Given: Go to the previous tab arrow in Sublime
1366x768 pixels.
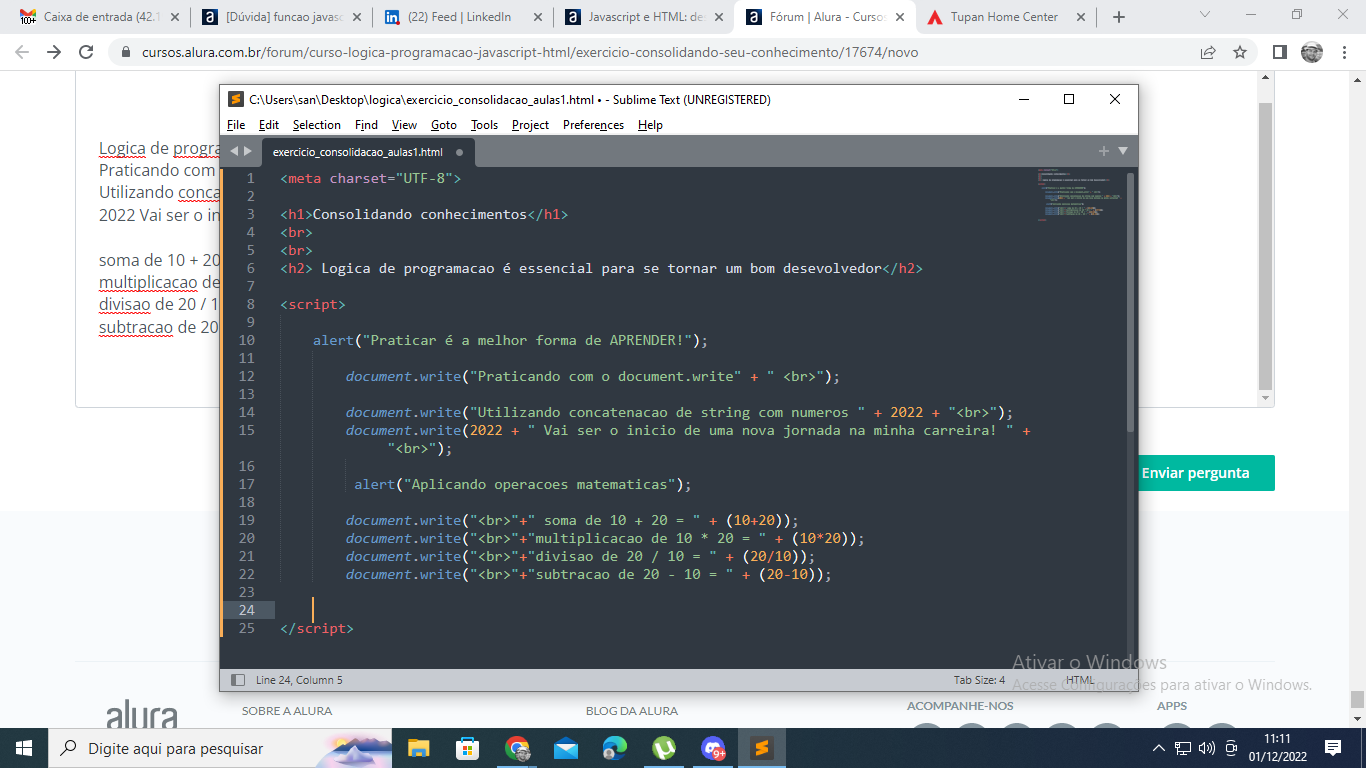Looking at the screenshot, I should (234, 152).
